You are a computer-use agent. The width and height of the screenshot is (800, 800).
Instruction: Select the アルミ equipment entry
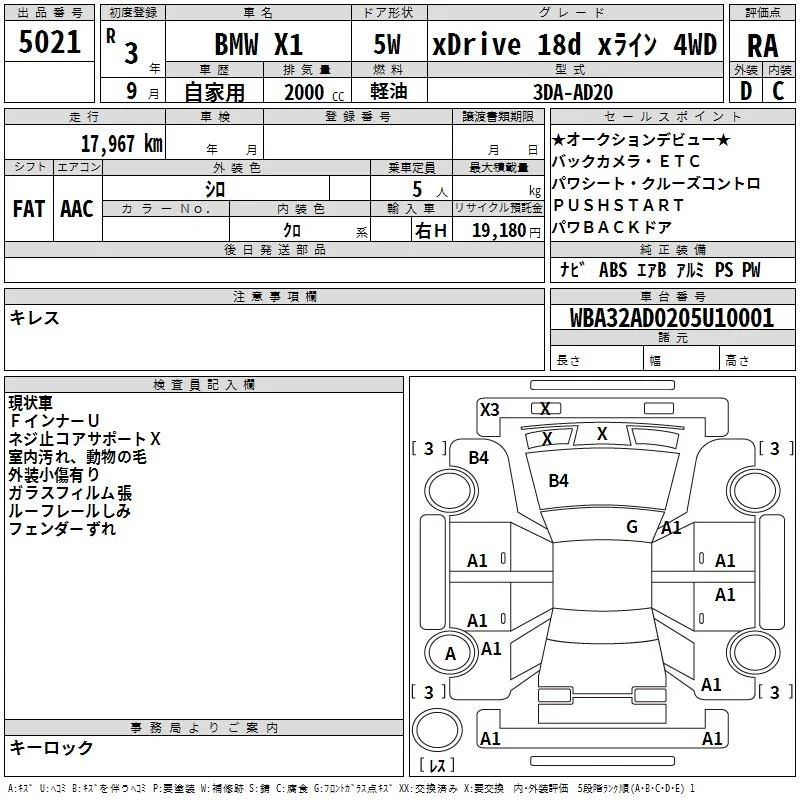click(690, 270)
